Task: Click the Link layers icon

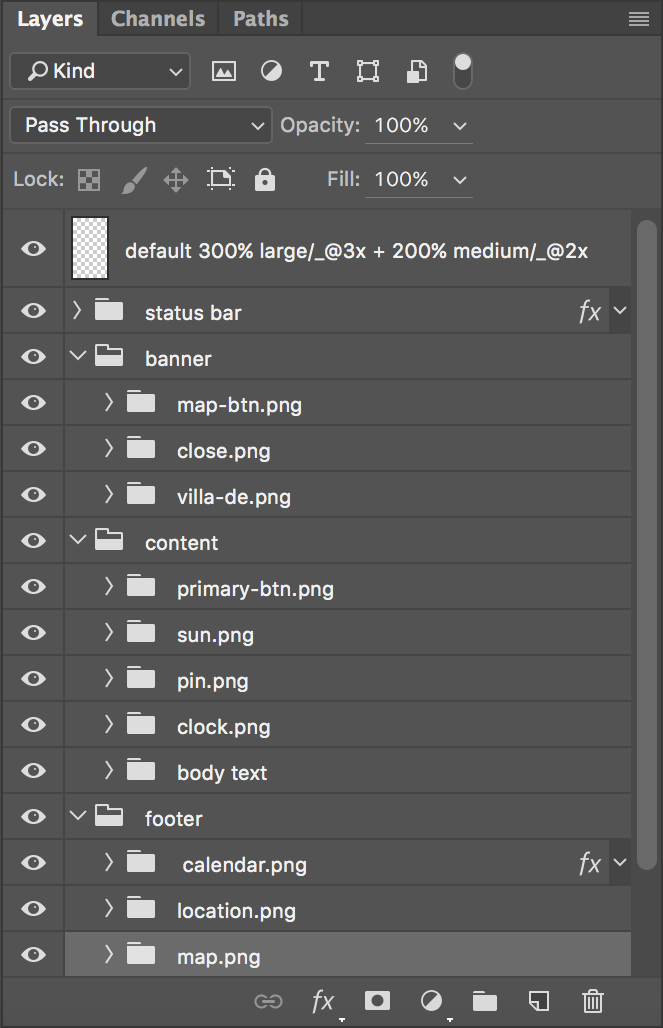Action: click(268, 1001)
